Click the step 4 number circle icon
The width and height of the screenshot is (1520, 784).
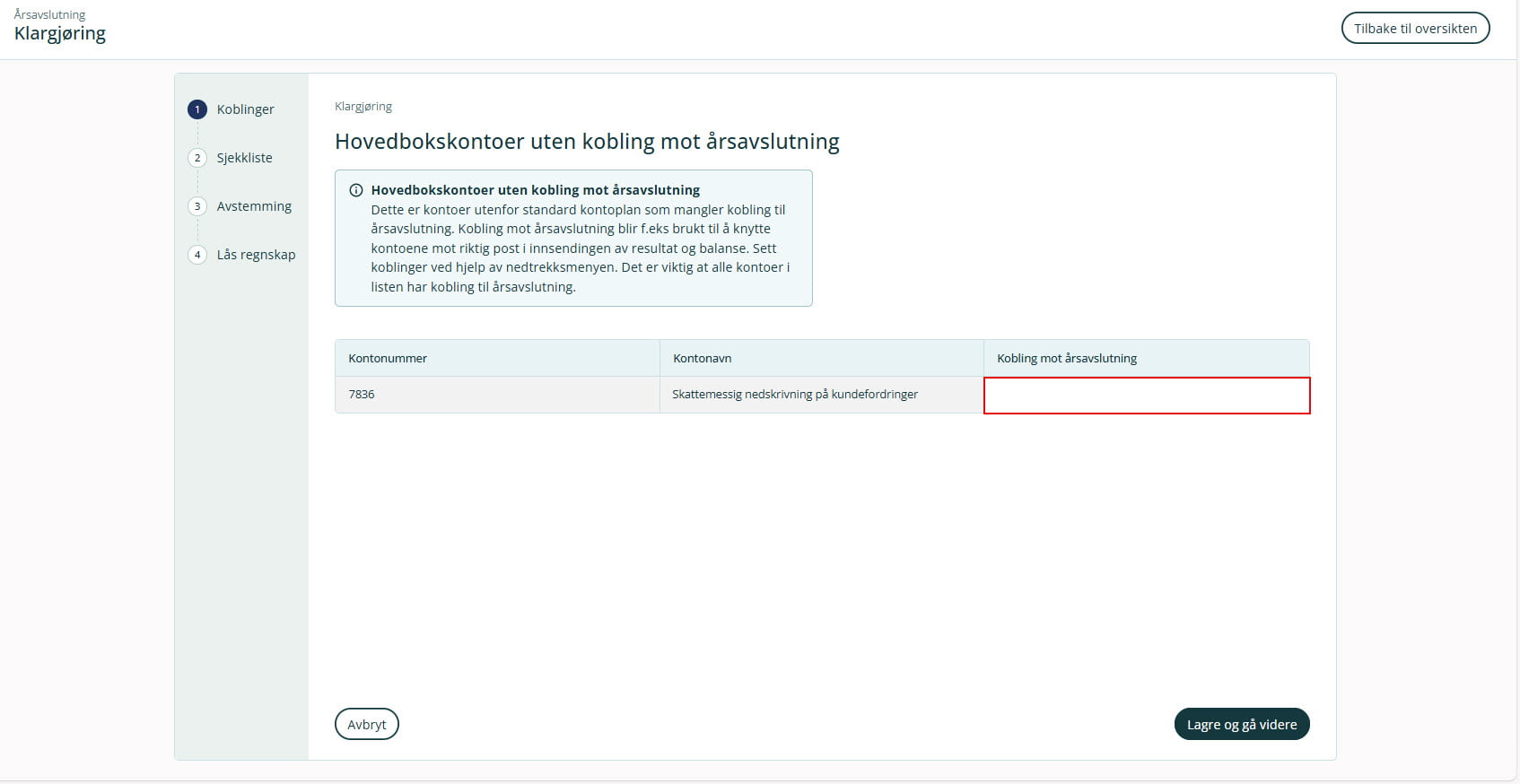(197, 255)
